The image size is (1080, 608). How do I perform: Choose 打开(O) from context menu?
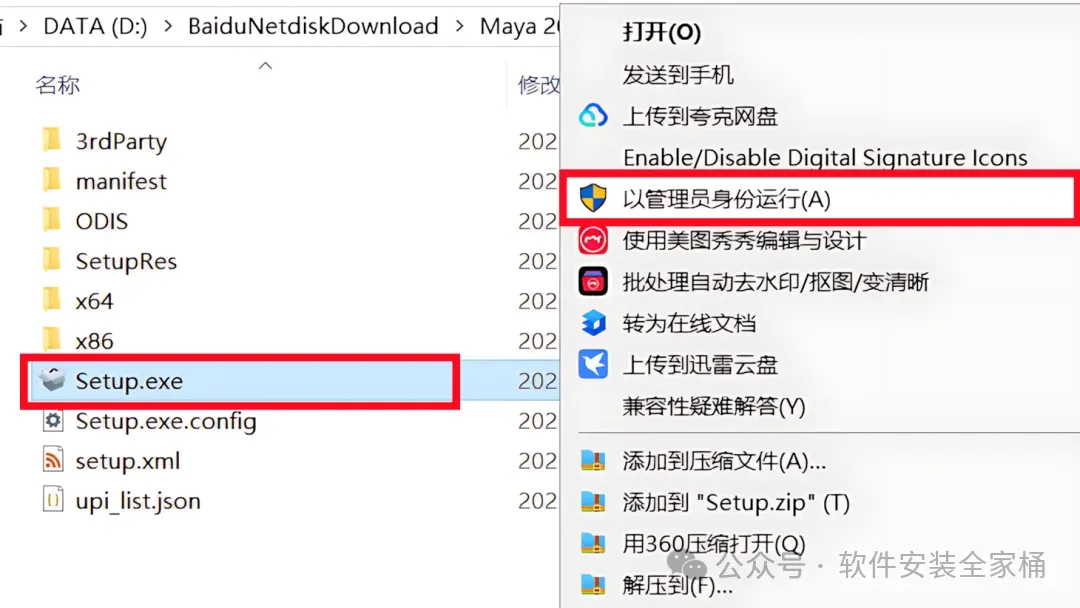[661, 32]
